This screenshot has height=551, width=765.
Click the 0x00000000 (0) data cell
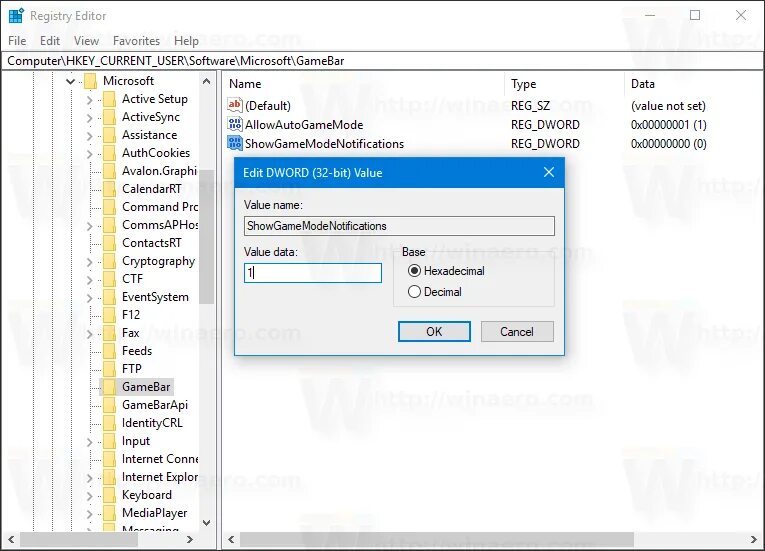(x=668, y=143)
